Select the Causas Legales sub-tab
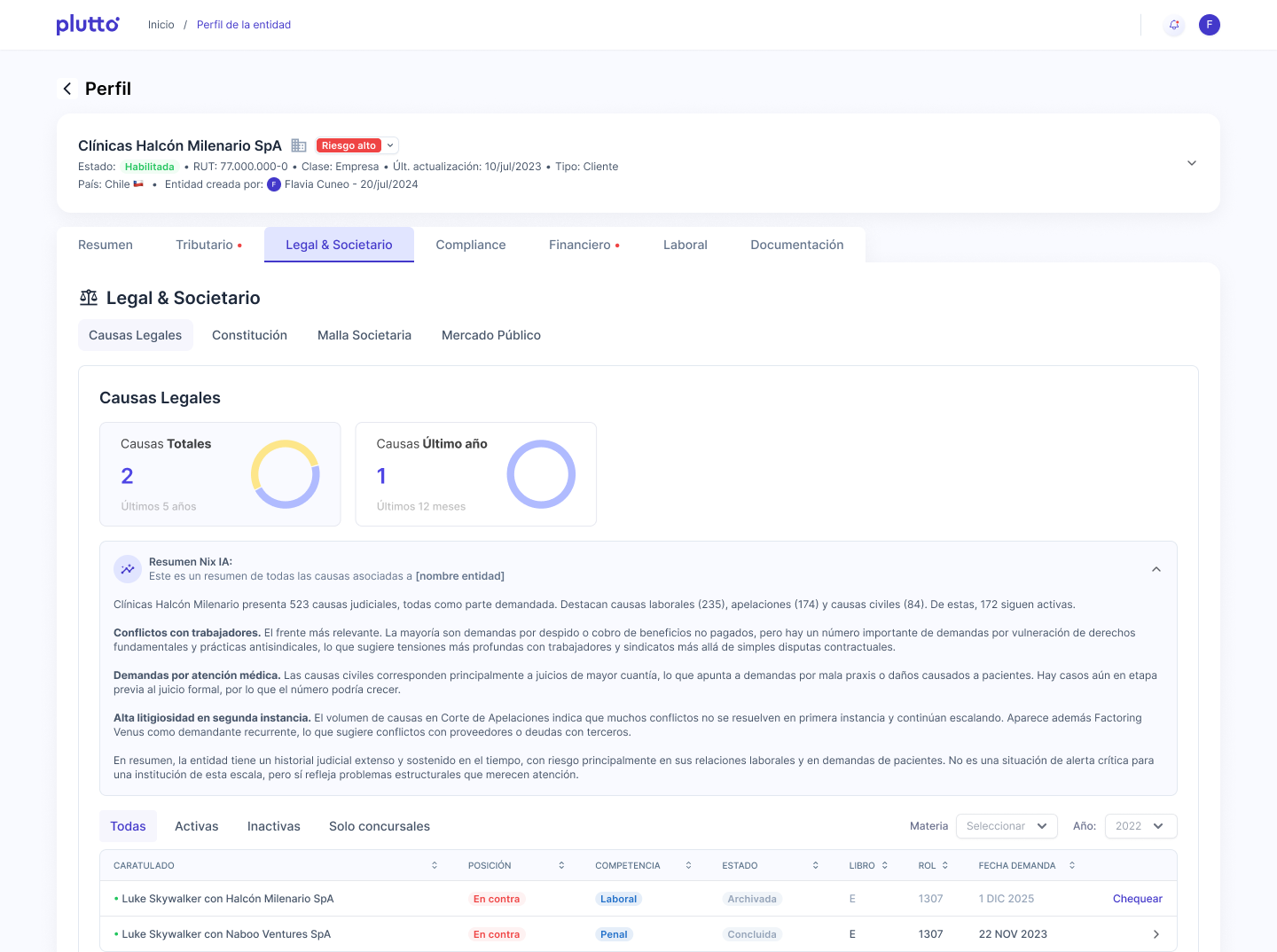This screenshot has height=952, width=1277. click(x=135, y=335)
